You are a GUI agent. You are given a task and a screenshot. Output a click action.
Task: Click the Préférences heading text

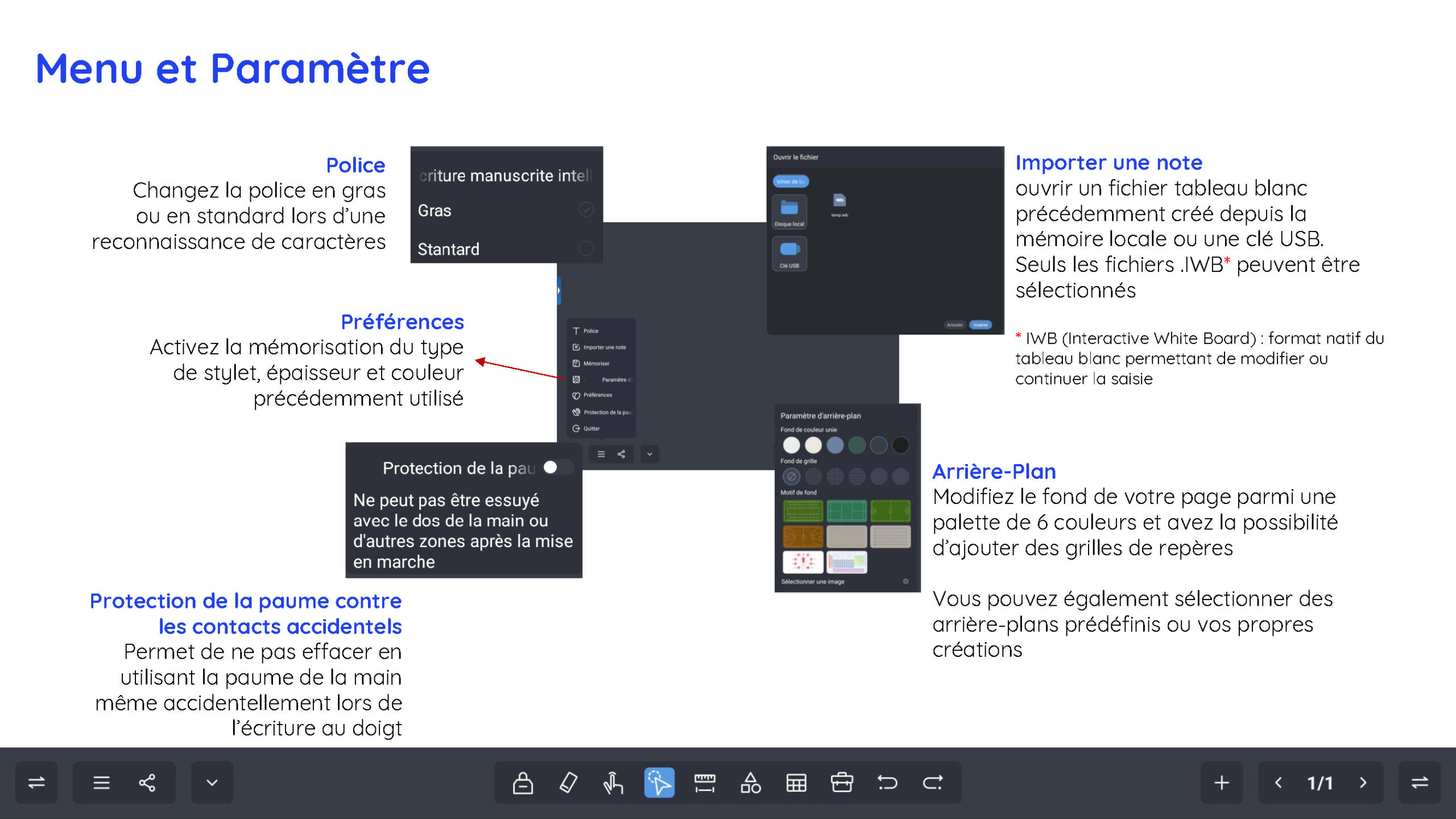click(x=402, y=322)
